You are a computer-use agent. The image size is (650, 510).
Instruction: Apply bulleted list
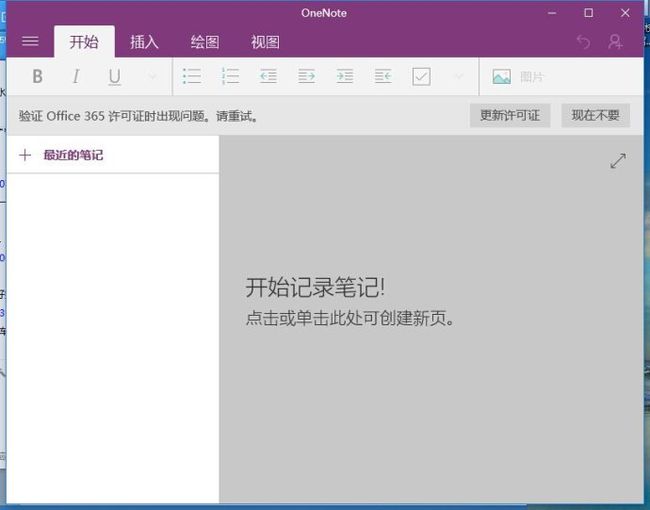tap(192, 76)
